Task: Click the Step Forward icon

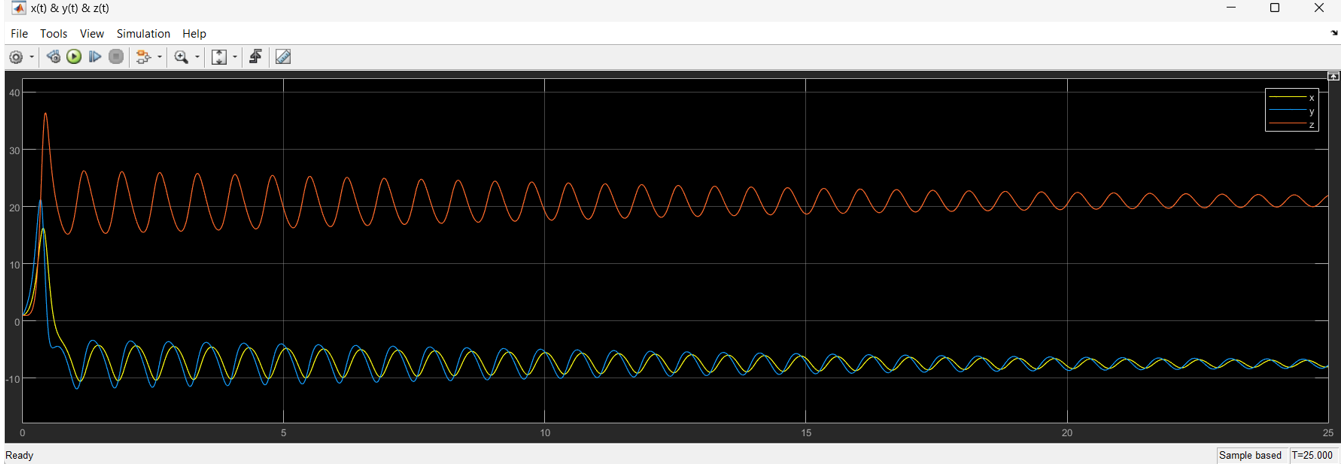Action: (95, 57)
